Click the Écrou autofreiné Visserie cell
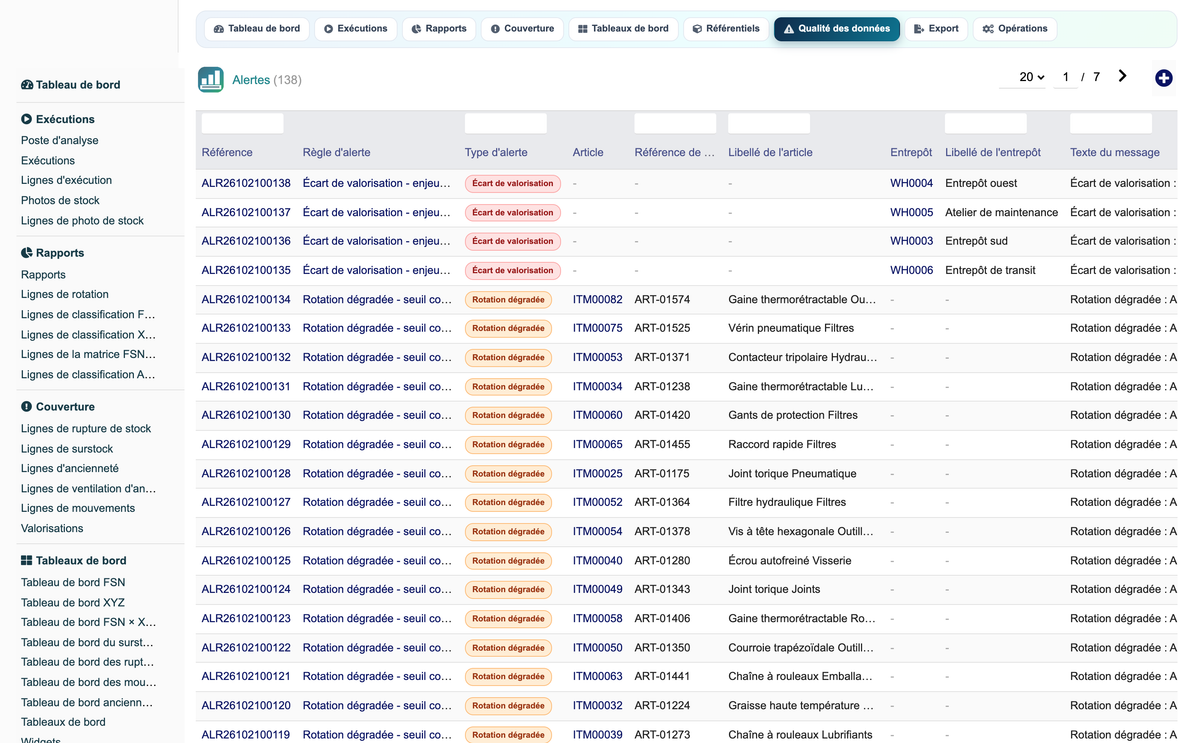The image size is (1200, 743). [790, 561]
